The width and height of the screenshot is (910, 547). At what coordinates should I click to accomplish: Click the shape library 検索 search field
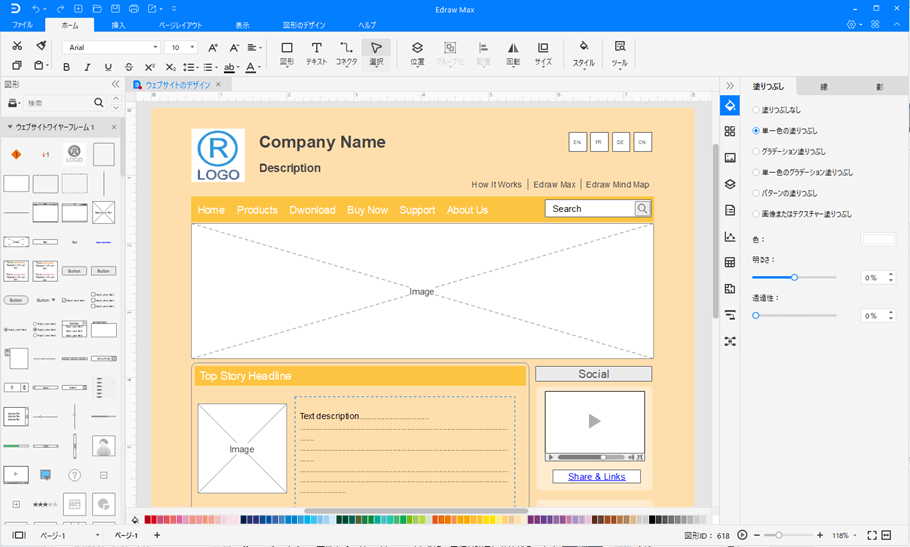tap(58, 103)
